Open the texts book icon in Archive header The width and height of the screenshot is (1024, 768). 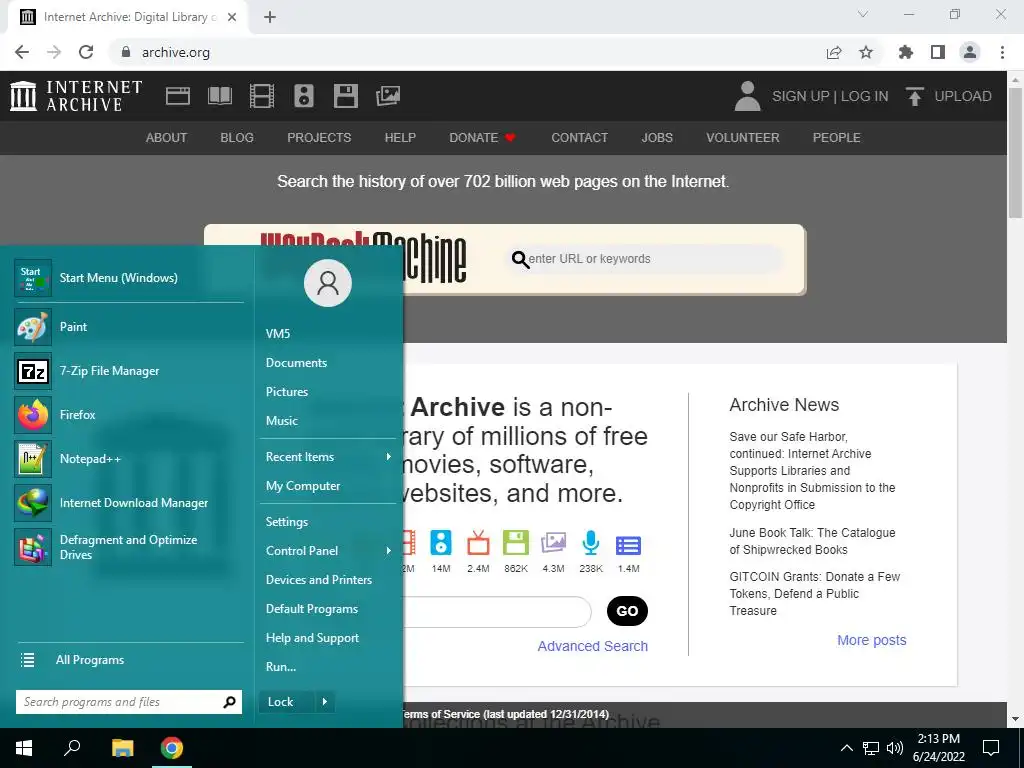(x=220, y=96)
